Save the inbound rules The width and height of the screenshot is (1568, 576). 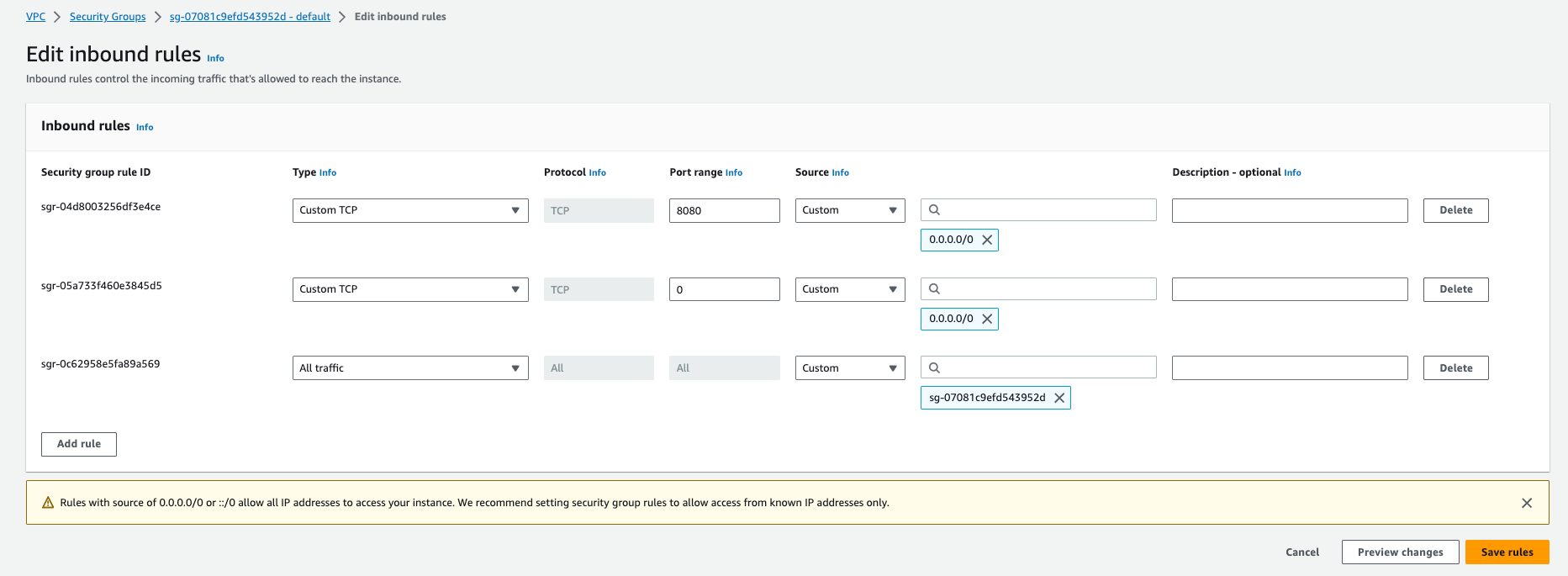[x=1507, y=552]
